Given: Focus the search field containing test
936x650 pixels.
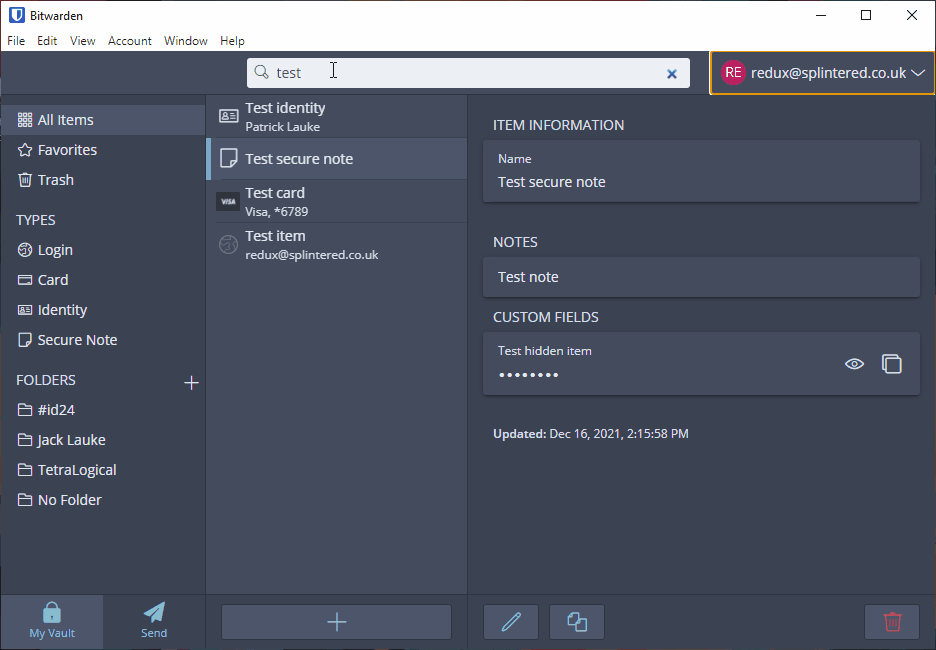Looking at the screenshot, I should [x=468, y=73].
